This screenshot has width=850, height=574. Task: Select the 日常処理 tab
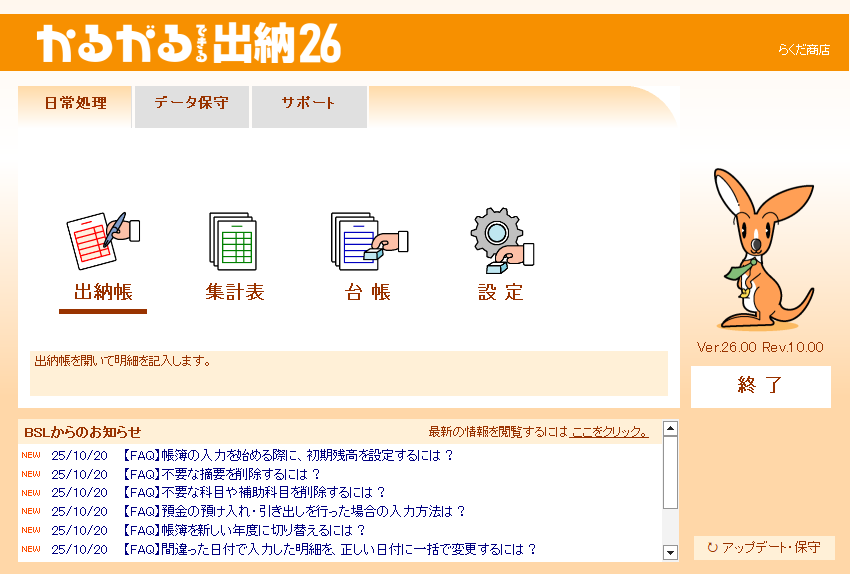point(76,103)
